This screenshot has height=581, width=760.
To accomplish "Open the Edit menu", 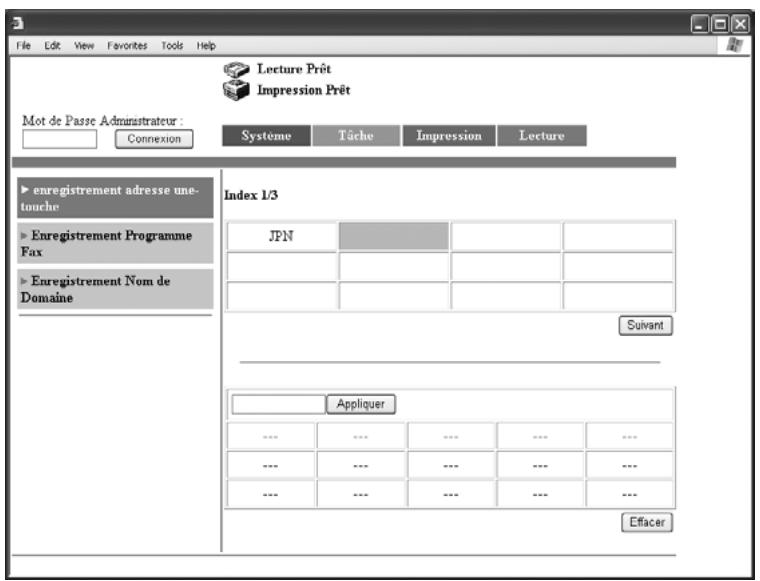I will point(52,46).
